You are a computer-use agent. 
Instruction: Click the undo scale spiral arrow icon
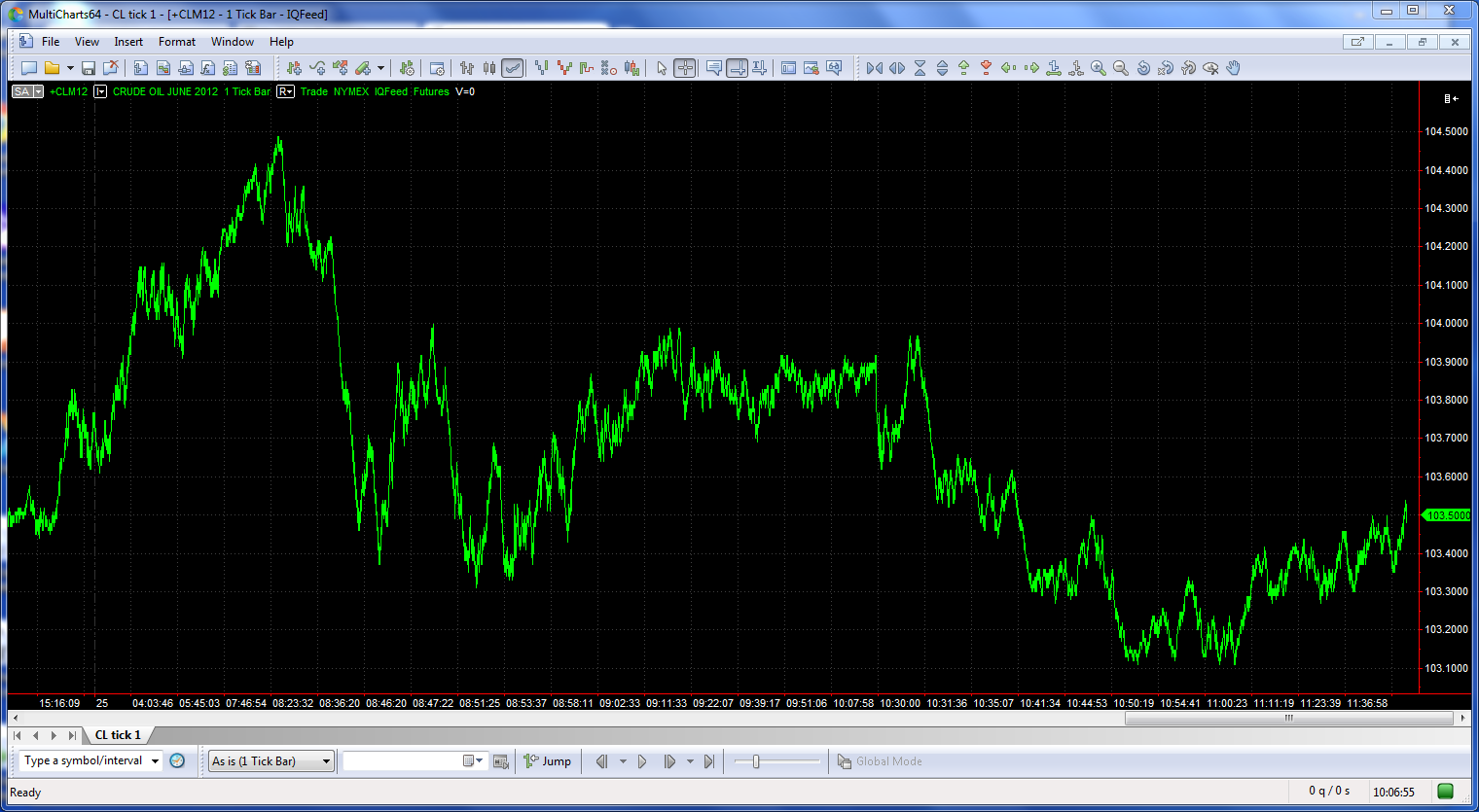tap(1143, 68)
